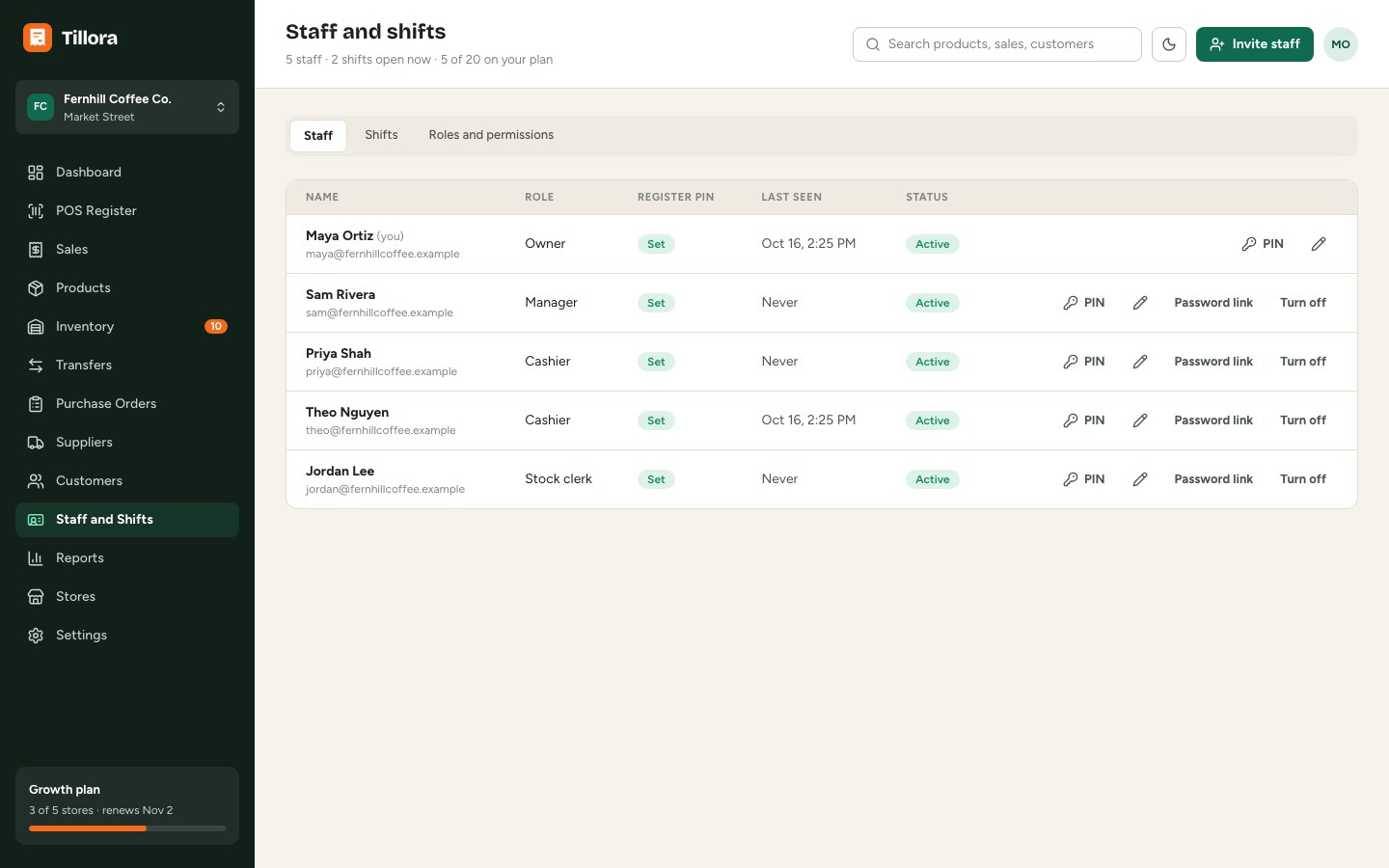
Task: Open Inventory in the sidebar
Action: (127, 327)
